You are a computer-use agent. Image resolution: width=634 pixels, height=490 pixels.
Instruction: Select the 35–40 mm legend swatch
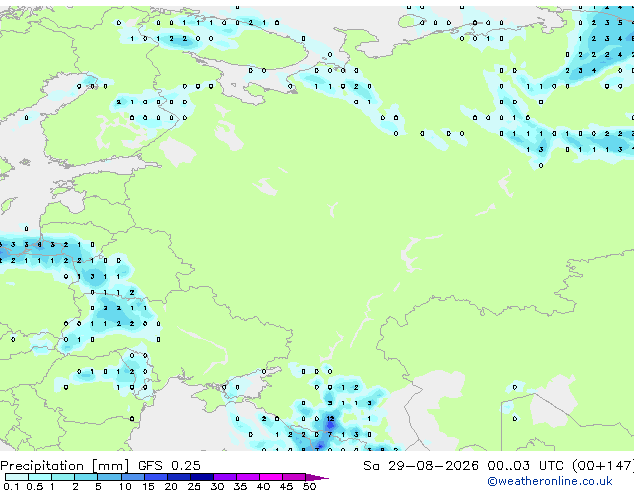[x=247, y=477]
